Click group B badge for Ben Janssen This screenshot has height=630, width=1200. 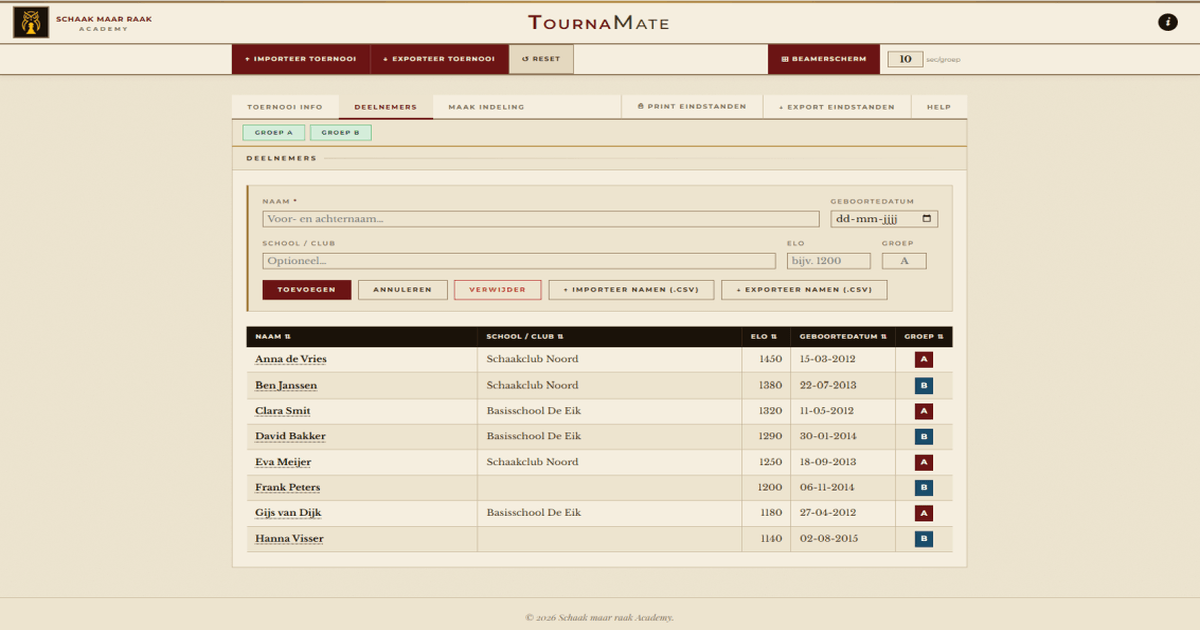coord(924,386)
